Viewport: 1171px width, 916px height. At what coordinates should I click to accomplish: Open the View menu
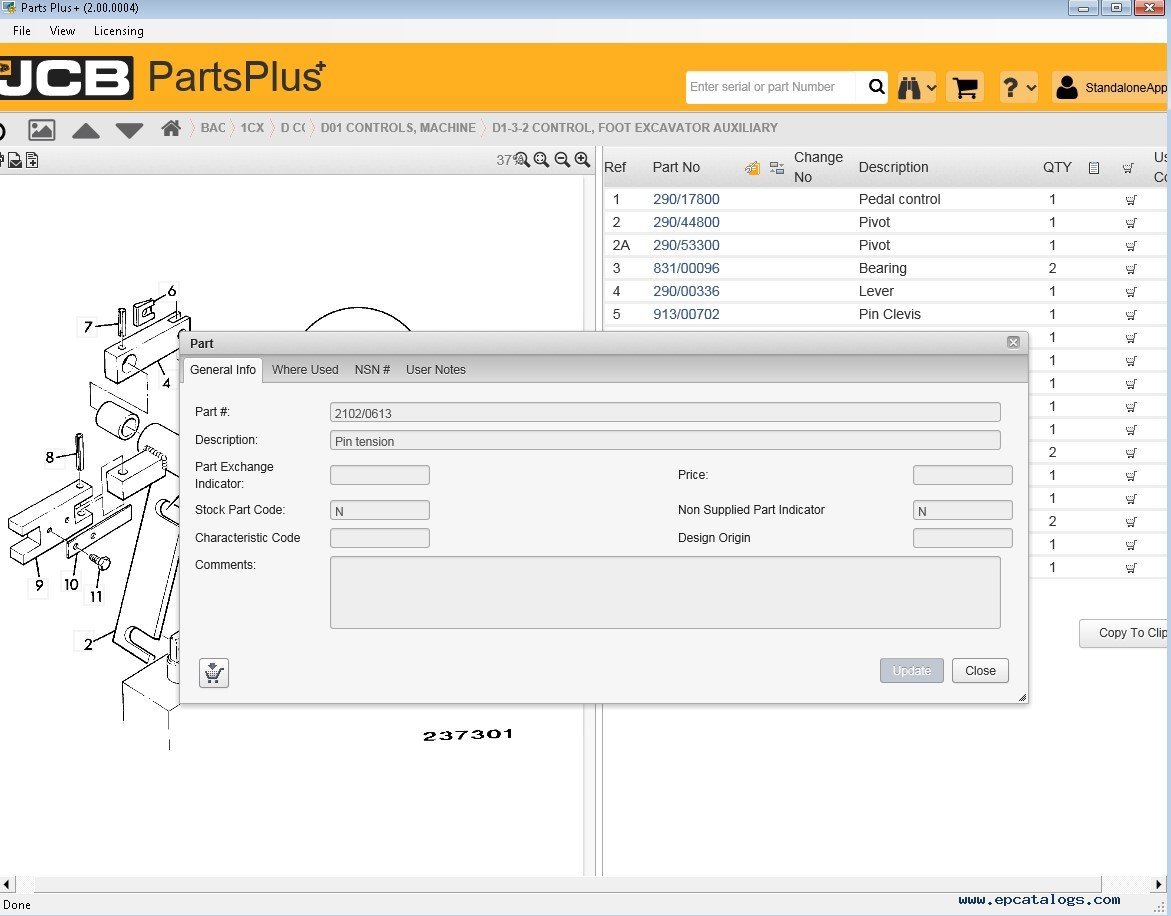(62, 31)
